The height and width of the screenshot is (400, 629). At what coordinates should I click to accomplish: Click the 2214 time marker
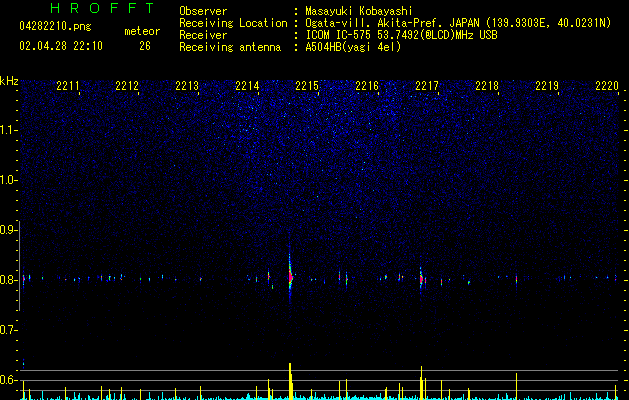coord(247,86)
